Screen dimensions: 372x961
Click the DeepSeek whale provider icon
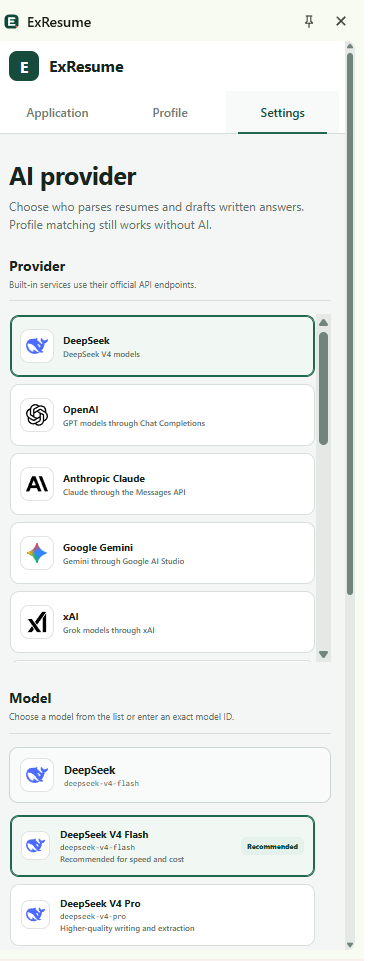(x=37, y=346)
